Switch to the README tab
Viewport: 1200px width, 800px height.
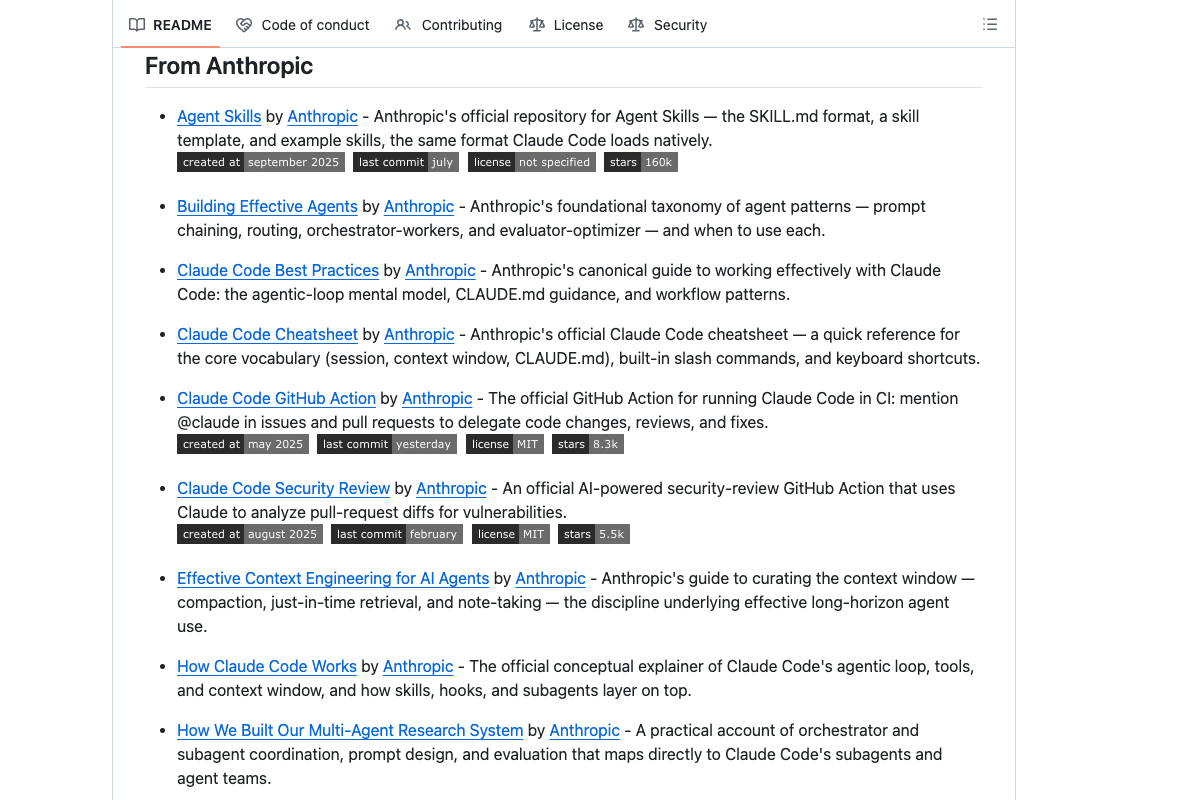click(170, 25)
